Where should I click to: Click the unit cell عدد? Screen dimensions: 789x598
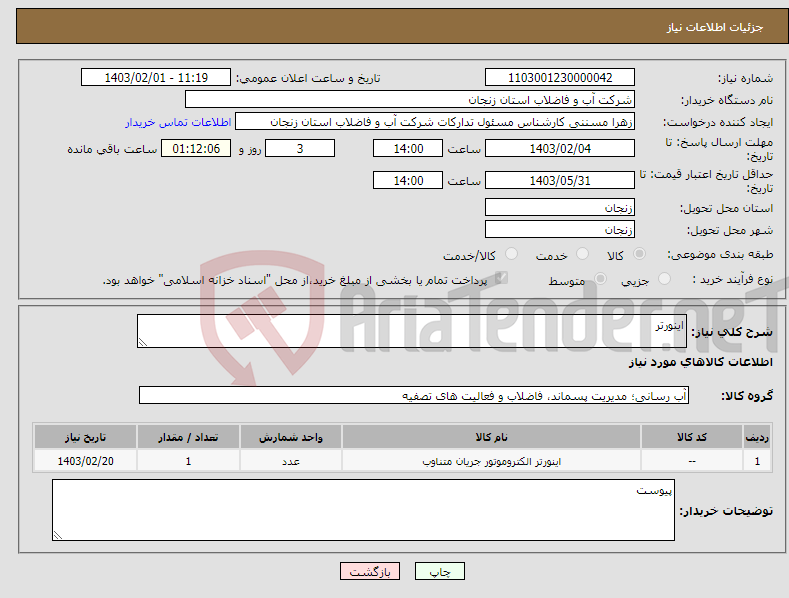coord(291,461)
